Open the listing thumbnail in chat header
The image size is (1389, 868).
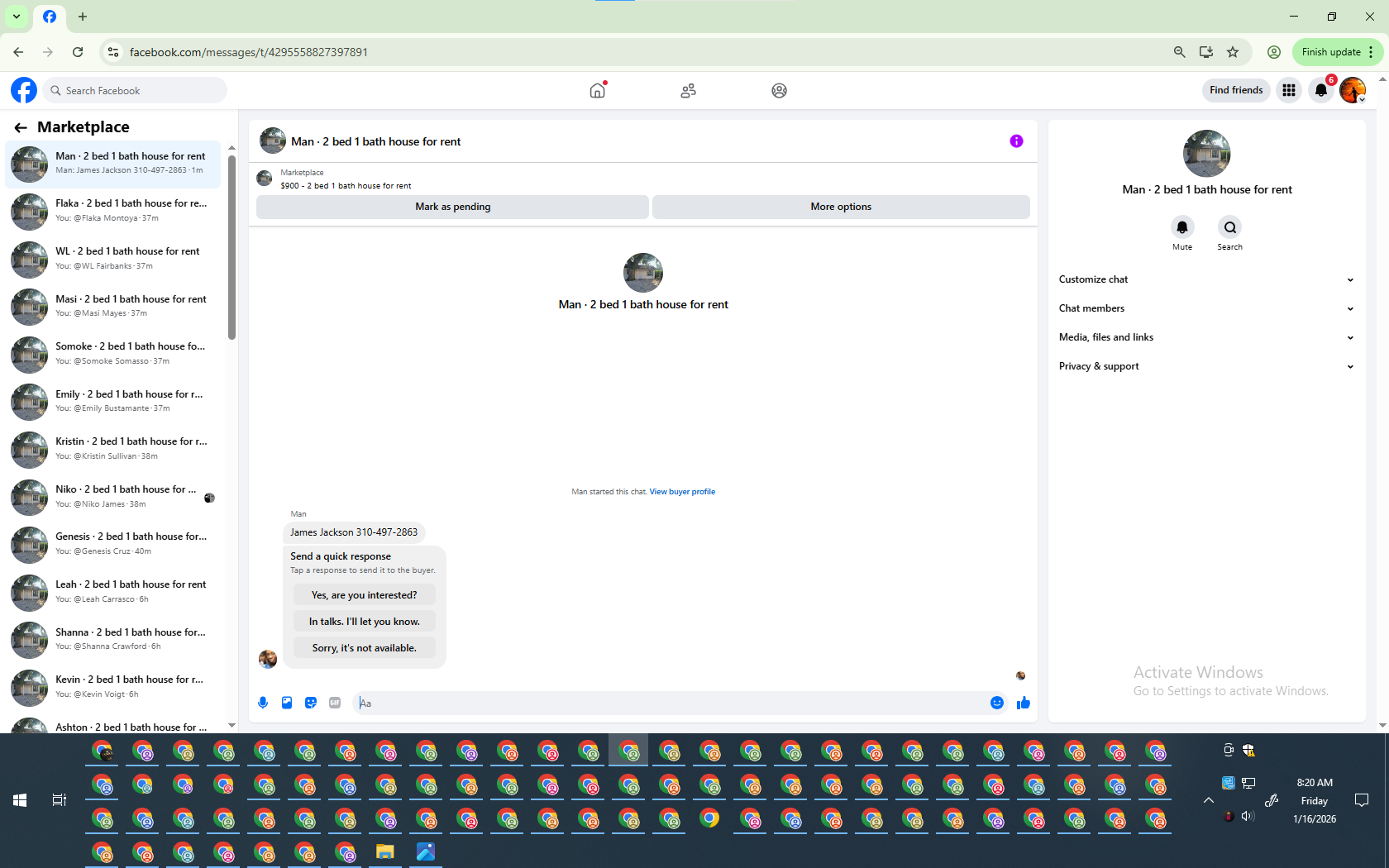coord(273,141)
